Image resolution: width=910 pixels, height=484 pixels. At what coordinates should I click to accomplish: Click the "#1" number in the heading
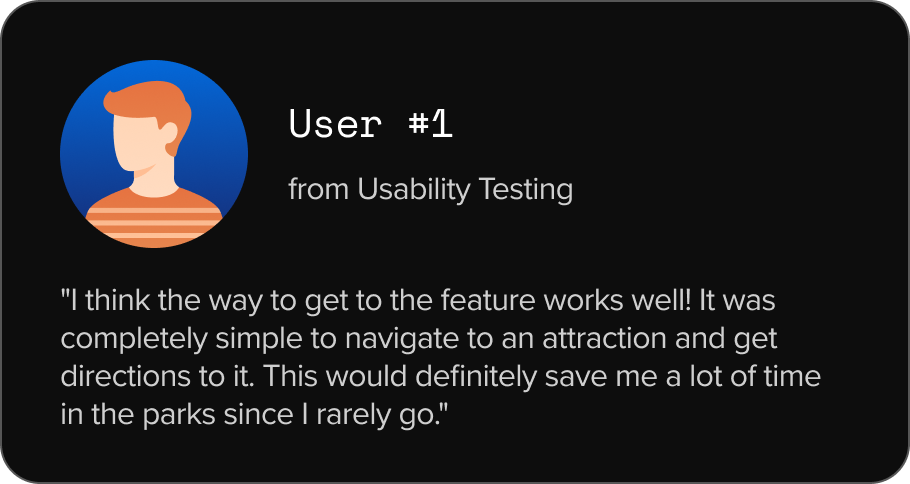[x=430, y=124]
